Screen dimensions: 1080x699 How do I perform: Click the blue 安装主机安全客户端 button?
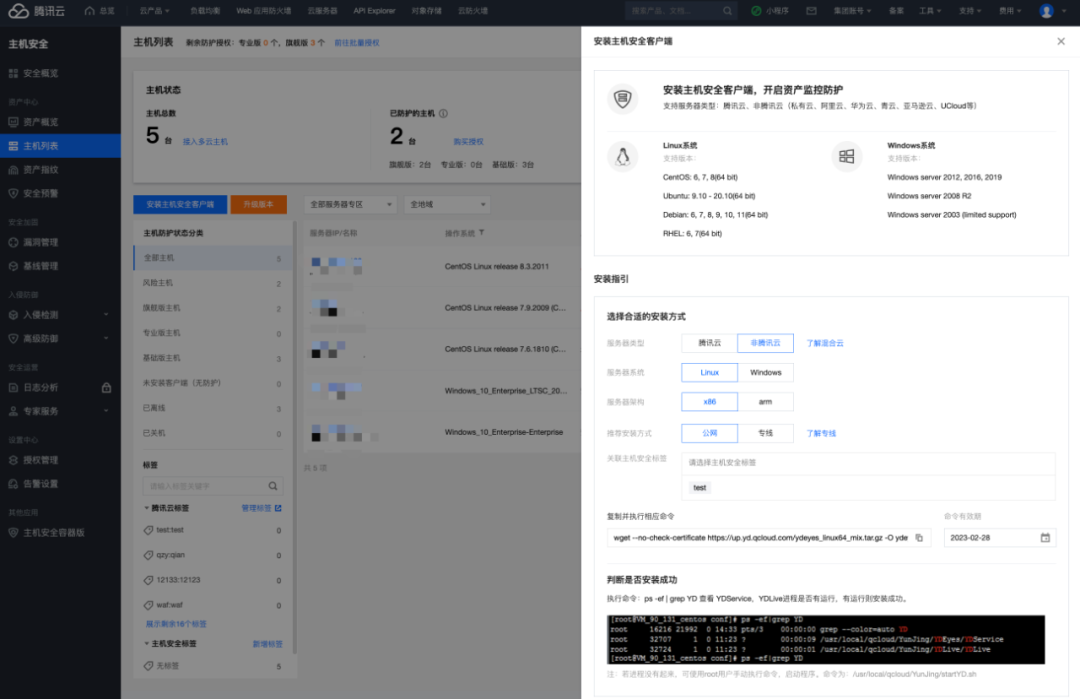click(x=180, y=205)
